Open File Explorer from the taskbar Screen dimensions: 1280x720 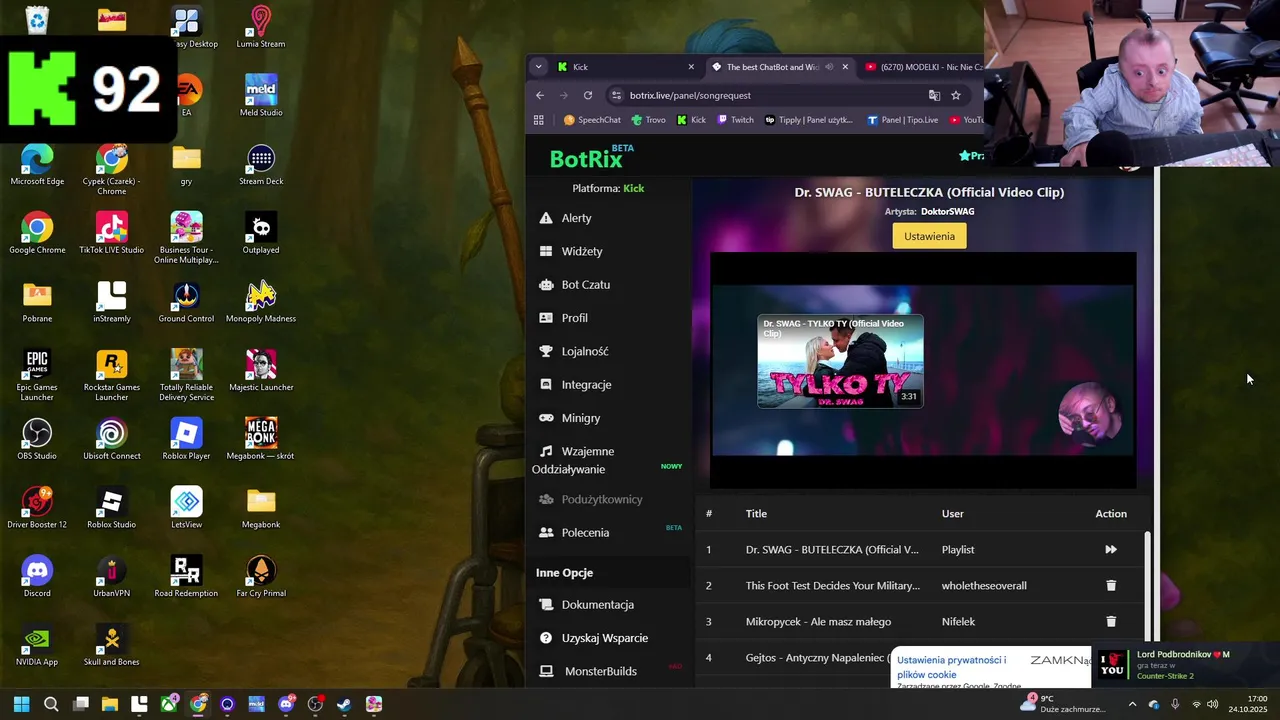click(110, 704)
